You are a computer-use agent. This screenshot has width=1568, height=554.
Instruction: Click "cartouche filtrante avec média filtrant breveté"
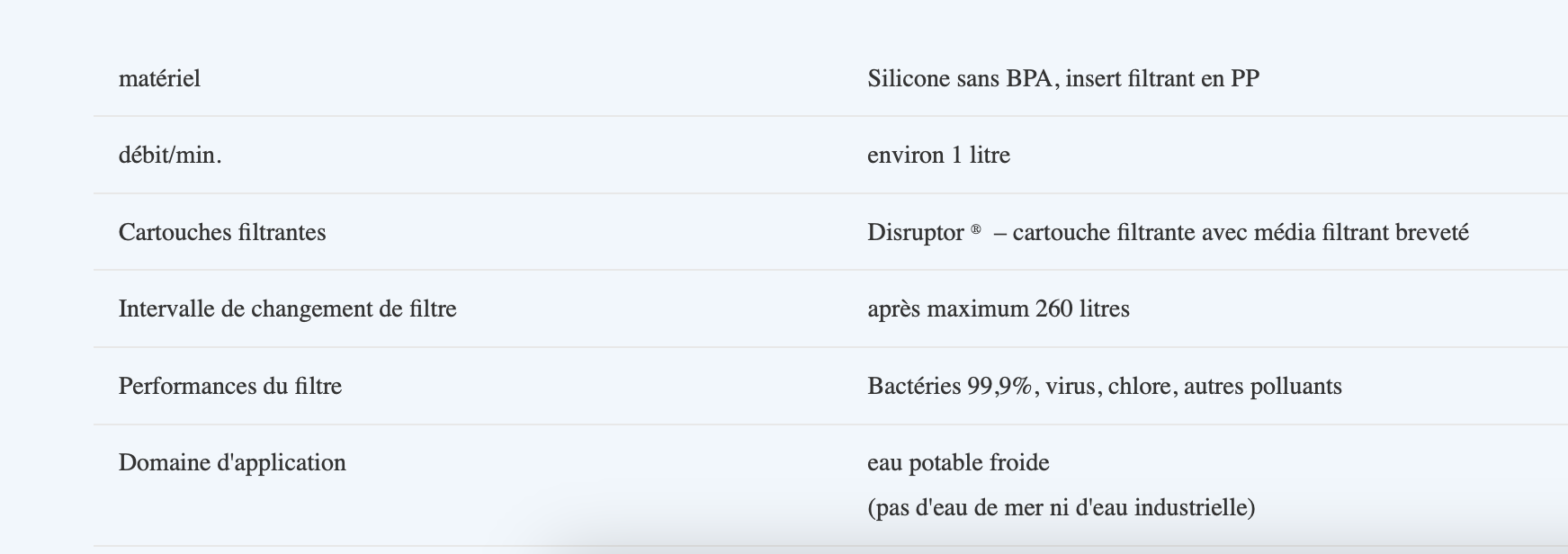click(1240, 233)
